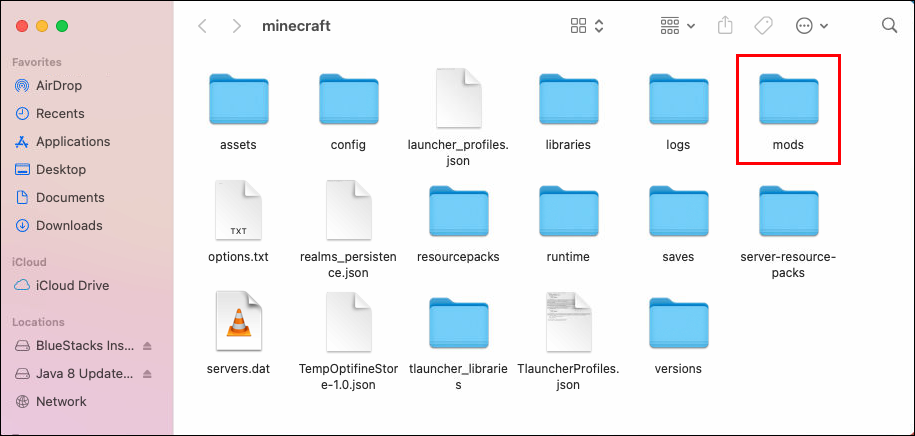915x436 pixels.
Task: Select Downloads in the sidebar
Action: 68,226
